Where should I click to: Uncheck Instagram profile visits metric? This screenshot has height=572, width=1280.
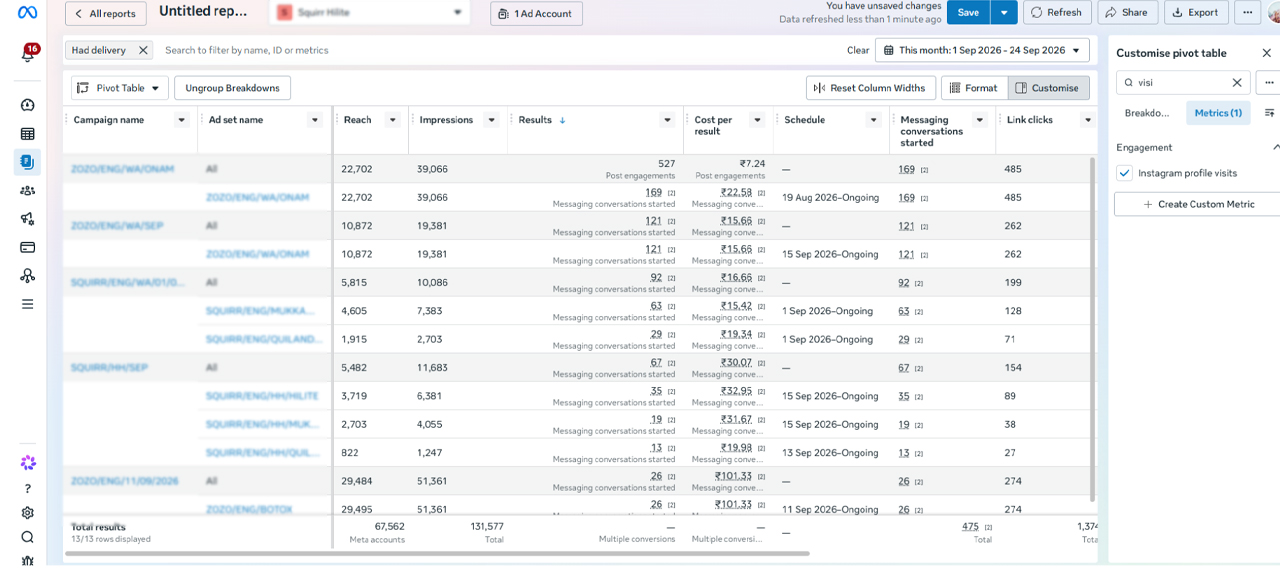(1125, 173)
